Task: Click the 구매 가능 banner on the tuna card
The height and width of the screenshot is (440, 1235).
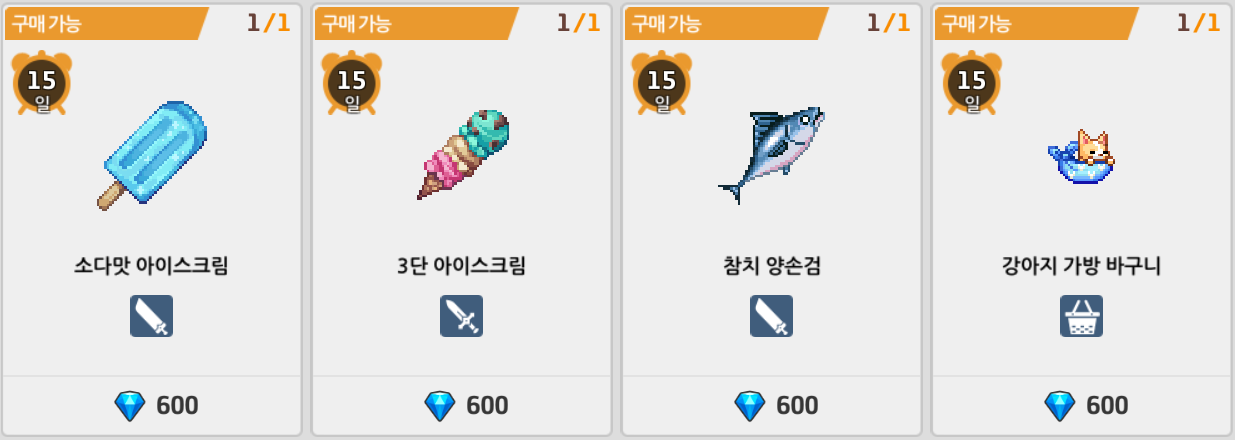Action: (x=726, y=23)
